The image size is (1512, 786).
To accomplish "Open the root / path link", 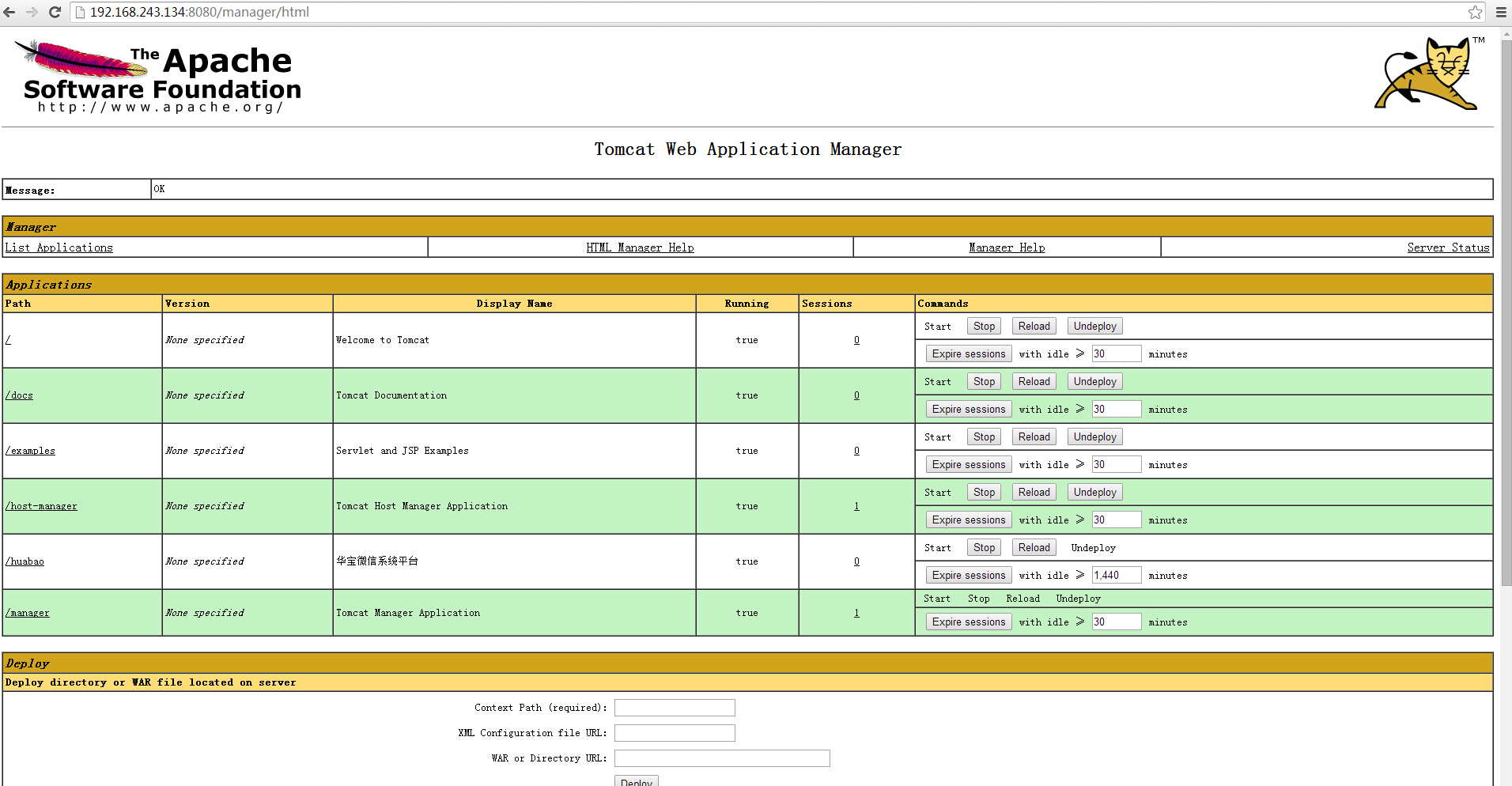I will point(8,340).
